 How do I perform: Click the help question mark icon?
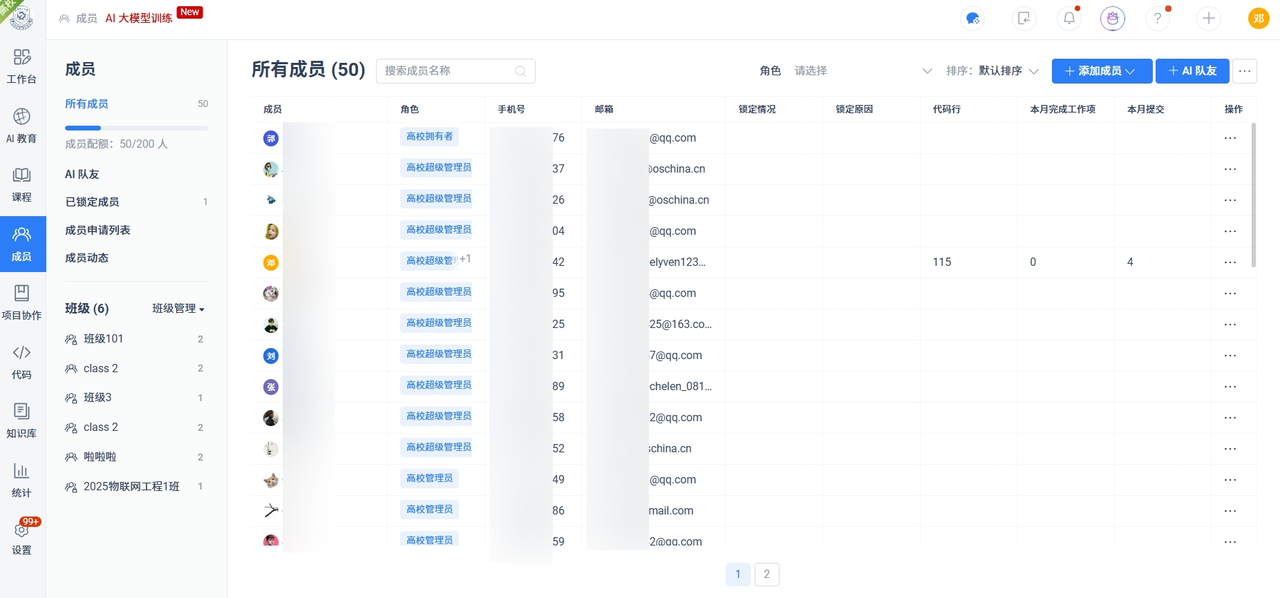point(1157,18)
